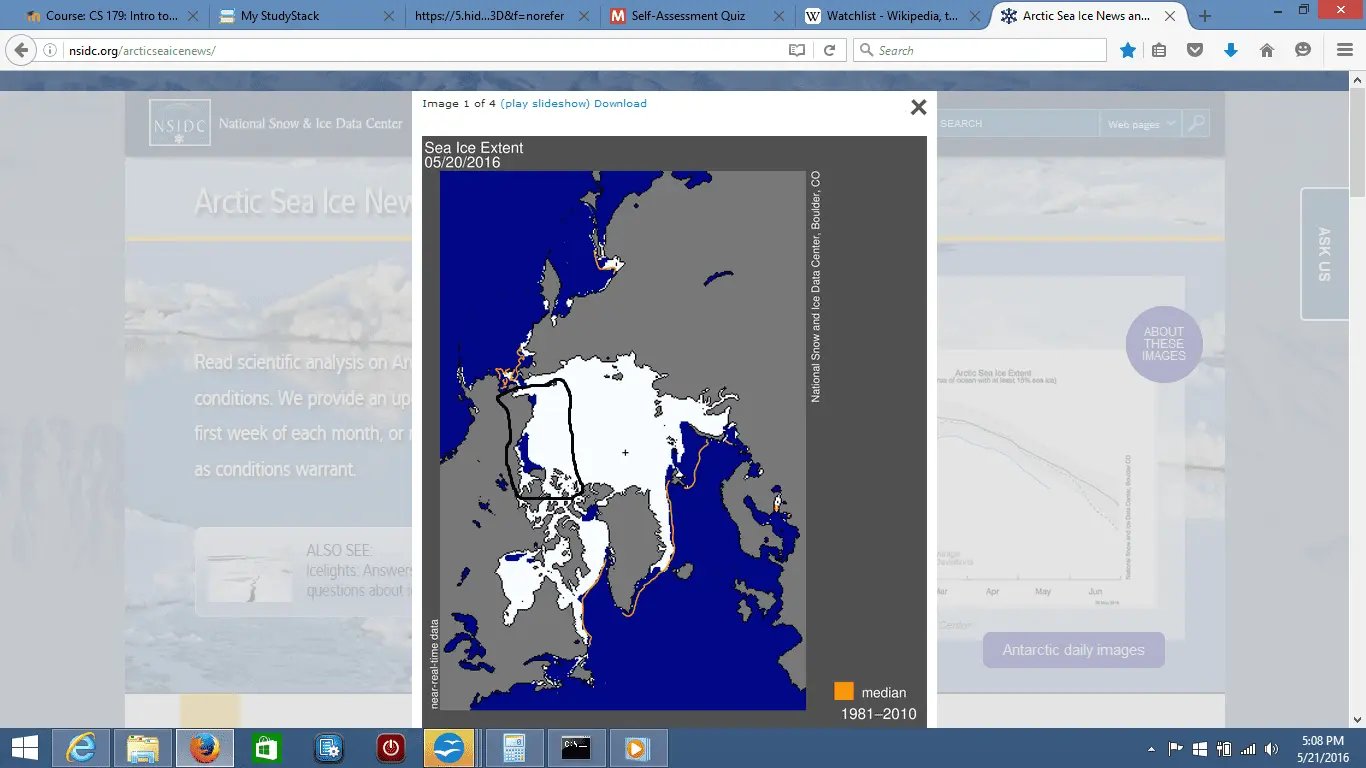Screen dimensions: 1366x768
Task: Open the downloads arrow icon
Action: 1231,50
